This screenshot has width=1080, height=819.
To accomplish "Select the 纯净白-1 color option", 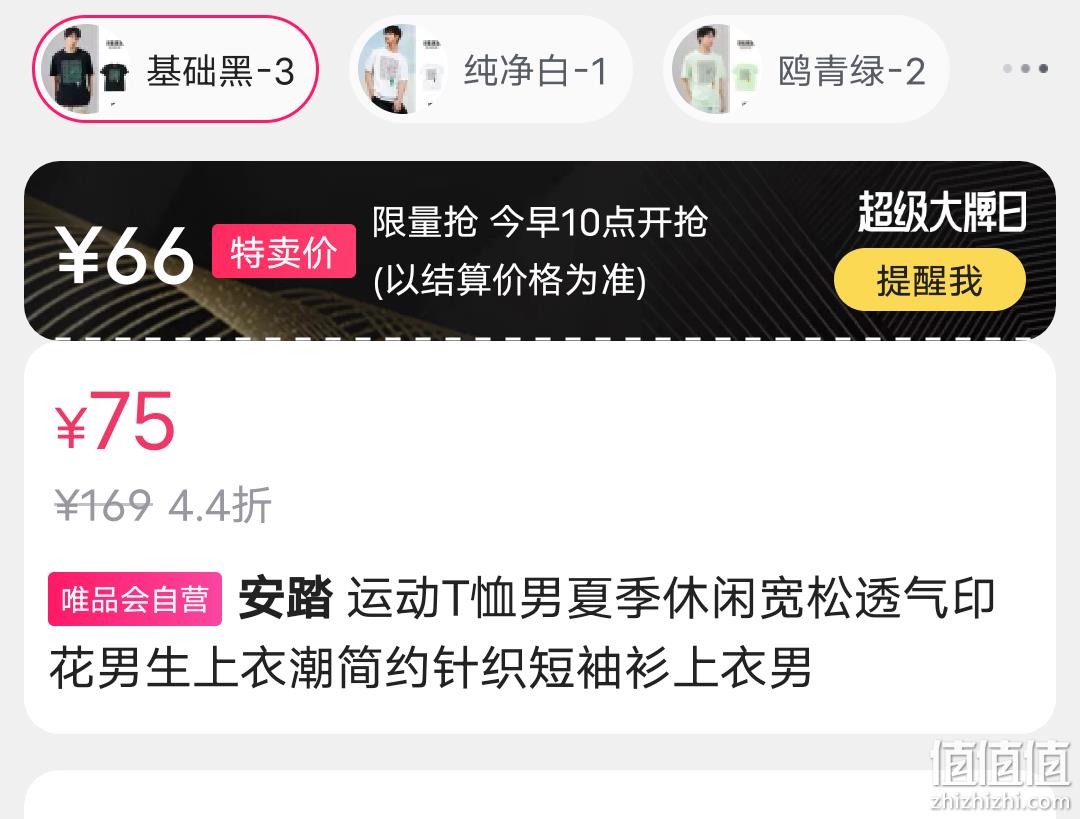I will tap(490, 70).
